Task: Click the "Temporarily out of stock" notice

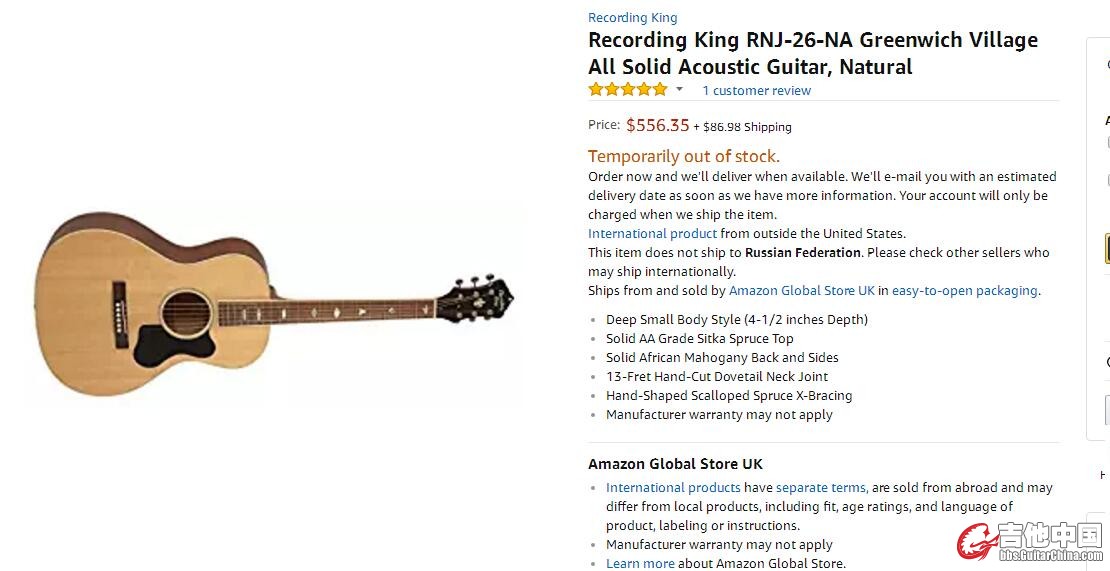Action: click(683, 156)
